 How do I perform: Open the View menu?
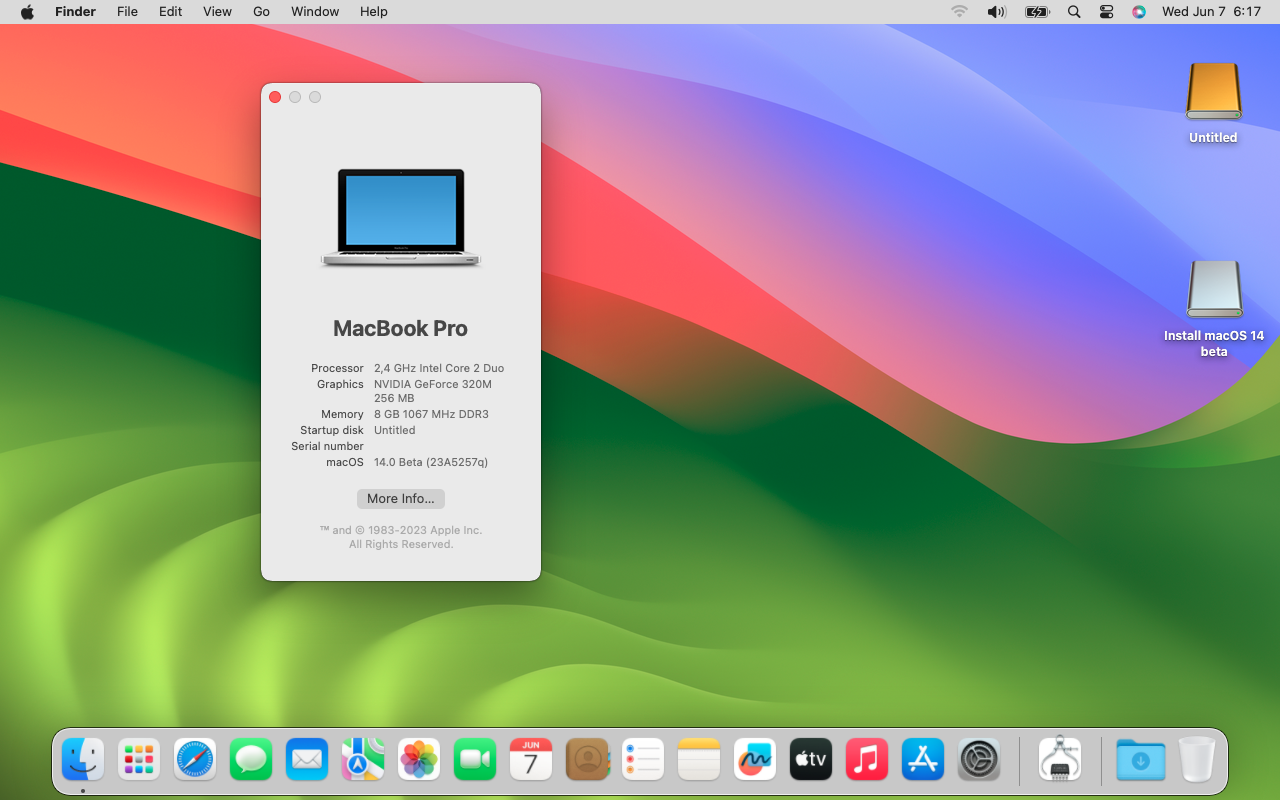(x=217, y=12)
